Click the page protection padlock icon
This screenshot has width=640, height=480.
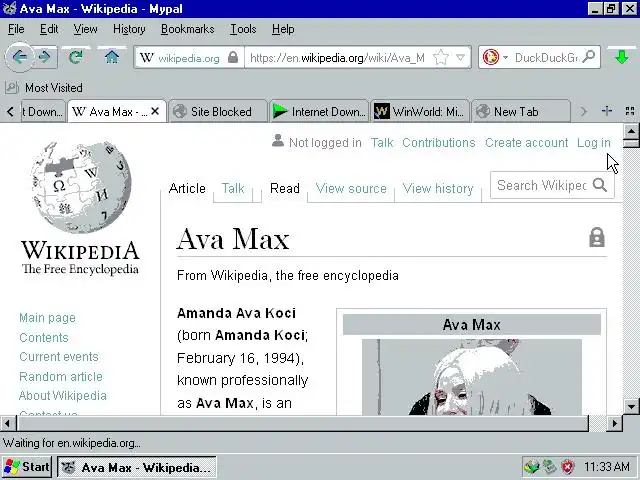coord(597,237)
